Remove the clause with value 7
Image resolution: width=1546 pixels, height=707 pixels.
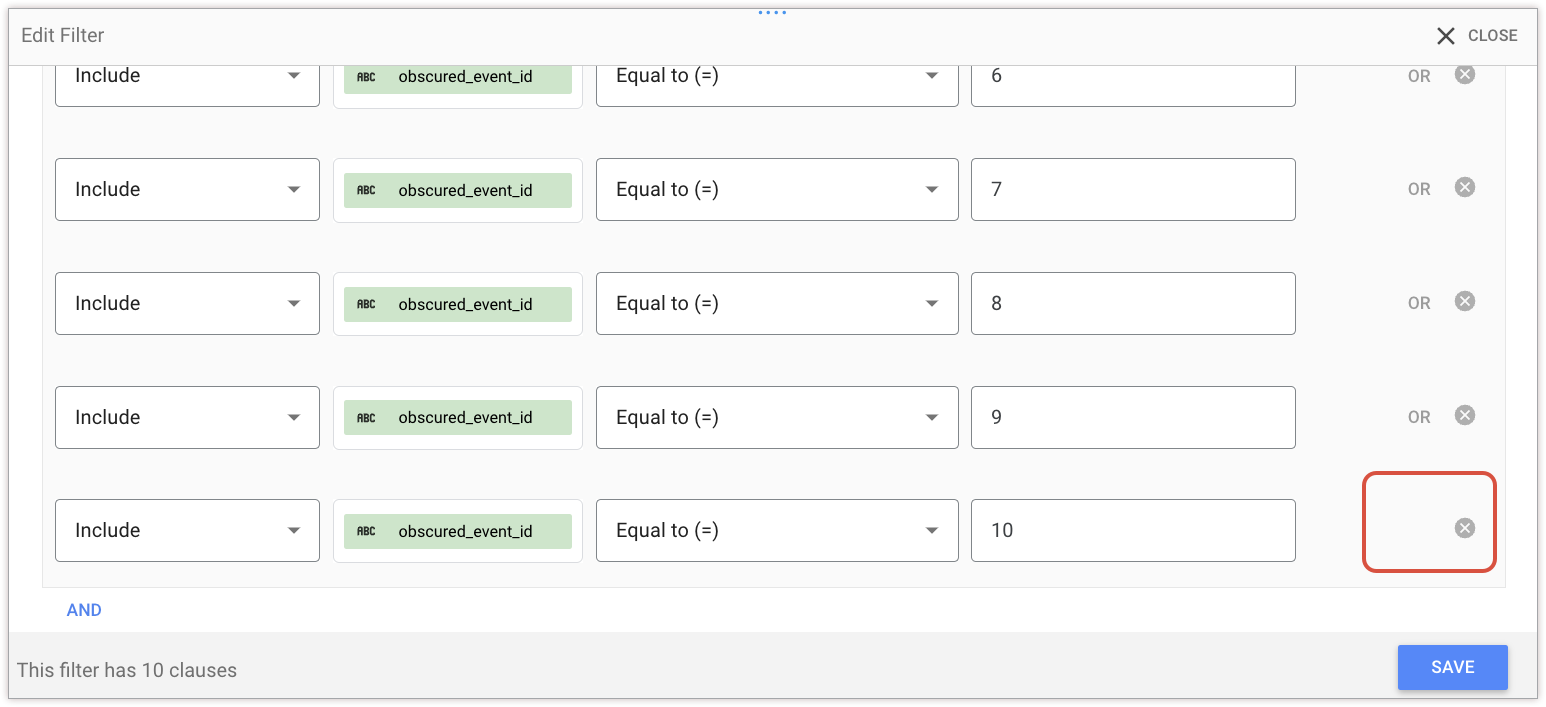(1464, 188)
